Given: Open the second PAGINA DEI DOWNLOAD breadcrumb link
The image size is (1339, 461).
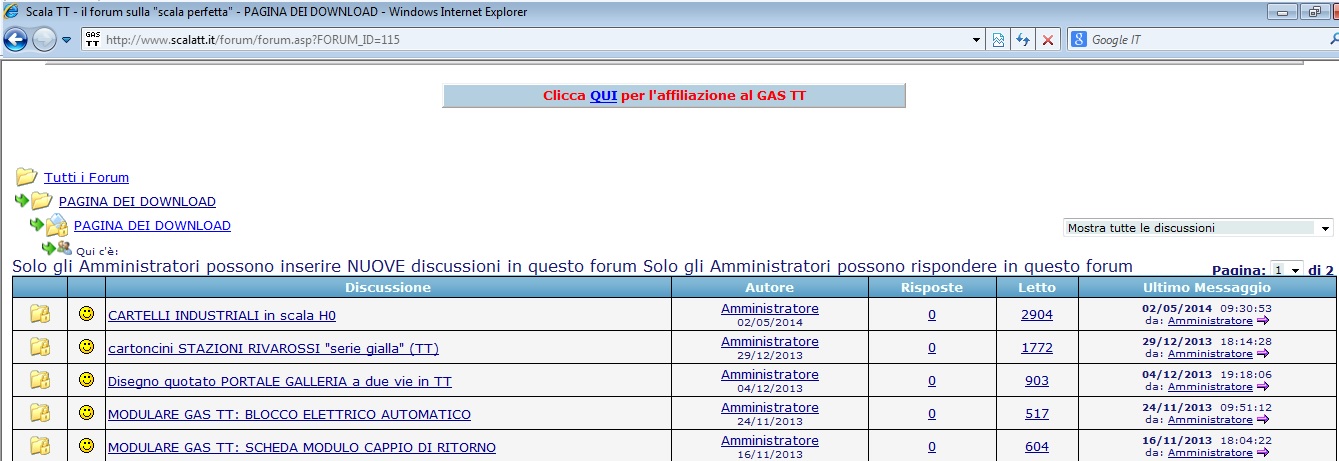Looking at the screenshot, I should click(152, 225).
